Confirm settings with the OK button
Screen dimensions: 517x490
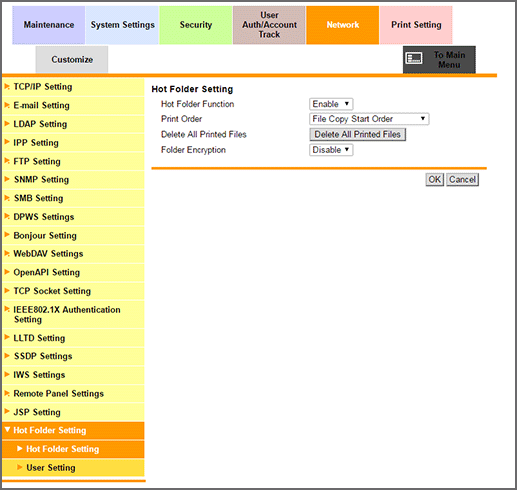(434, 180)
